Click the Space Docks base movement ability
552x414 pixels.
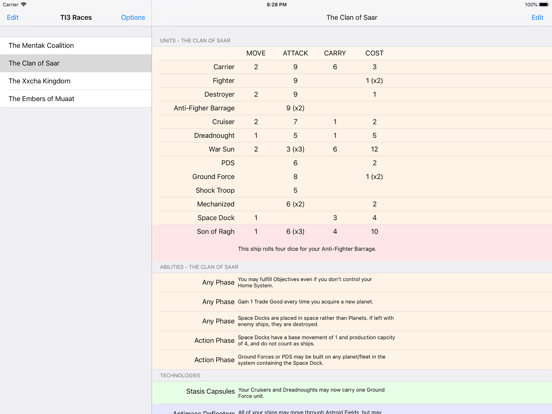pos(352,340)
